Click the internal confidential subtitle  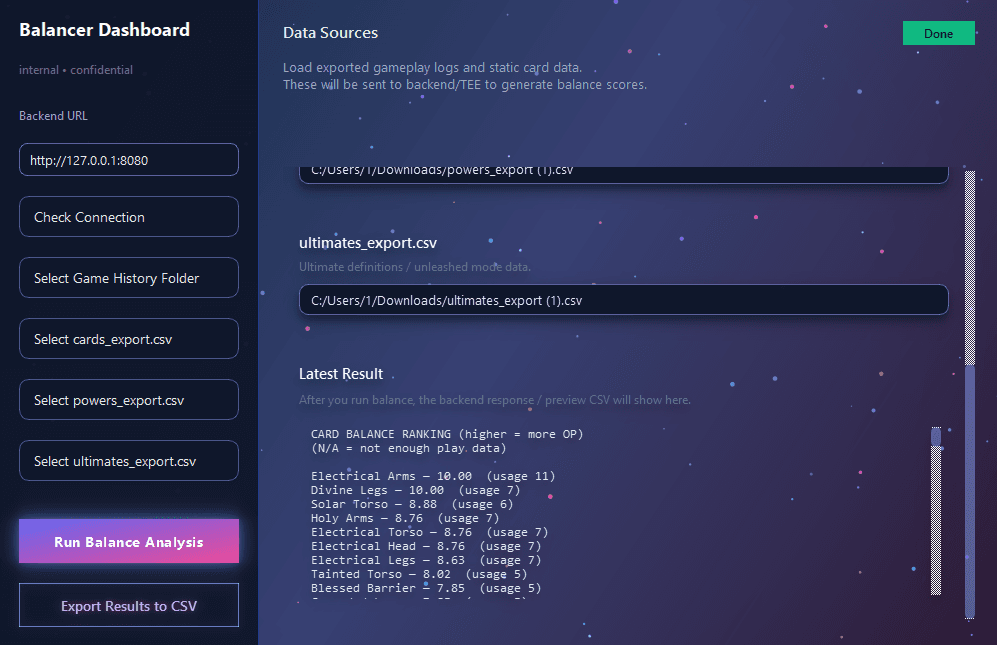[x=66, y=70]
